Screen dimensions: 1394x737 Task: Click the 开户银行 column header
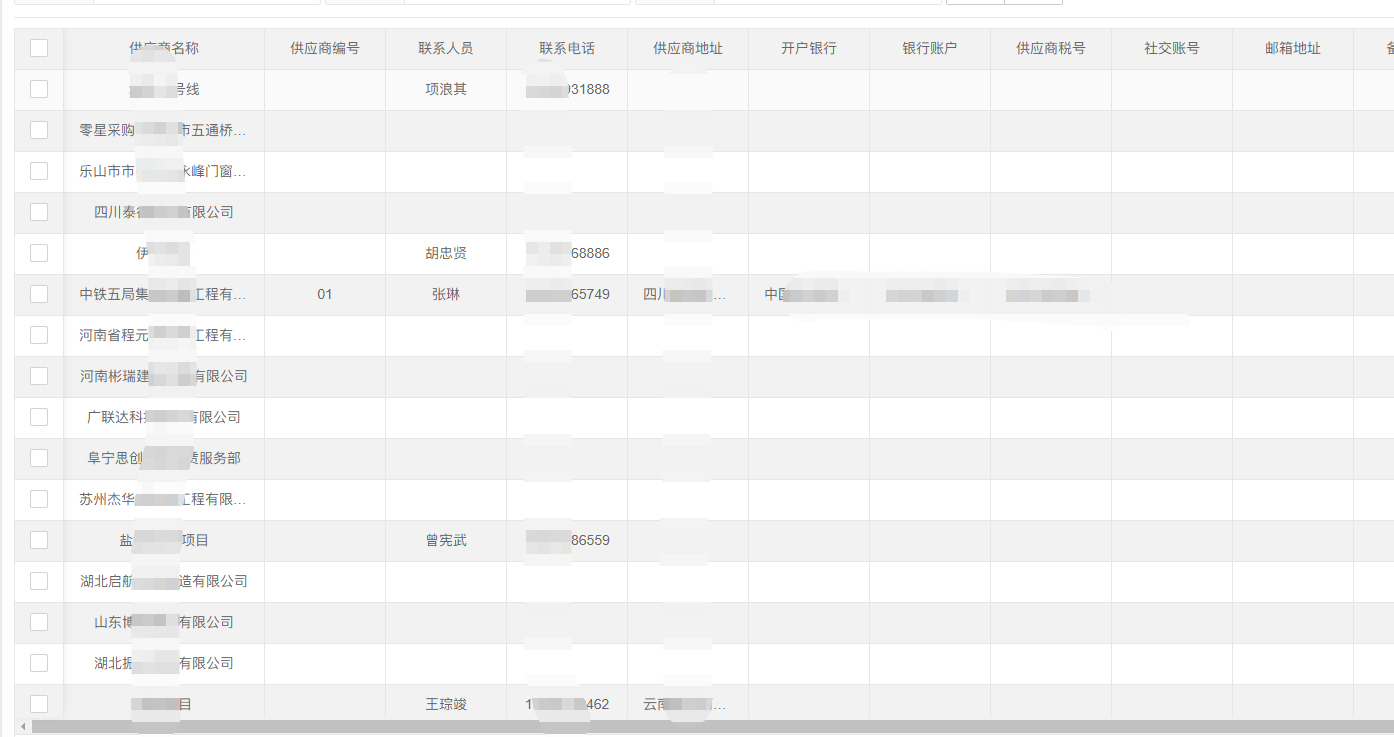809,47
